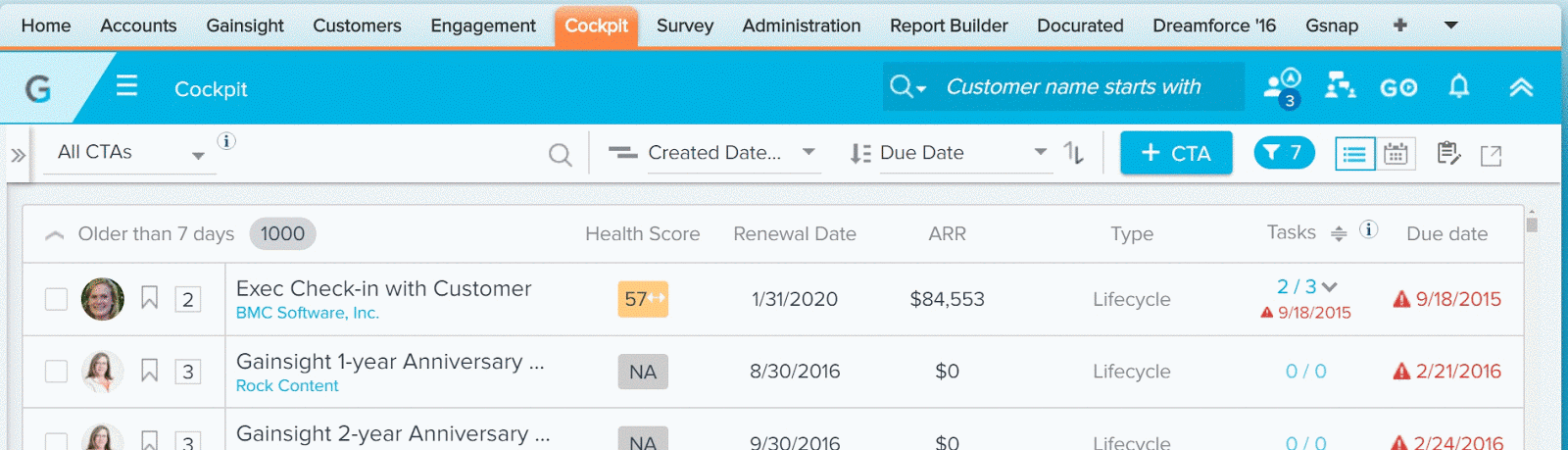Collapse header with double chevron up

(1521, 87)
